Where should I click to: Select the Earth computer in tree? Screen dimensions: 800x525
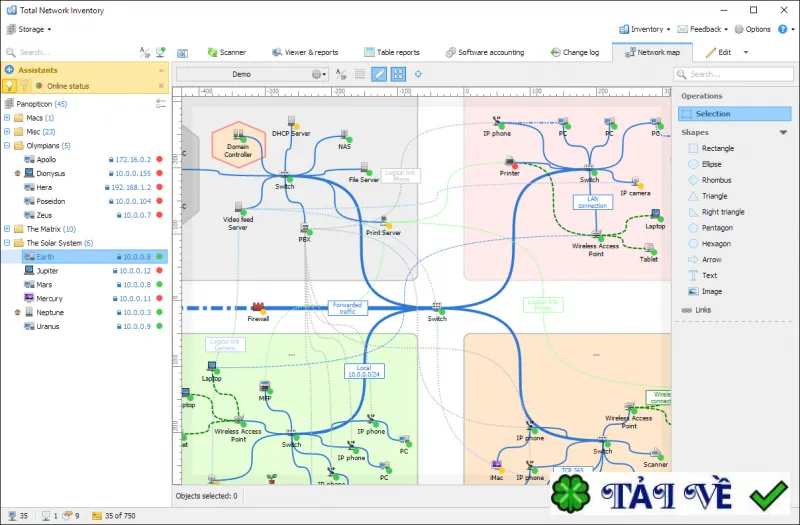85,257
